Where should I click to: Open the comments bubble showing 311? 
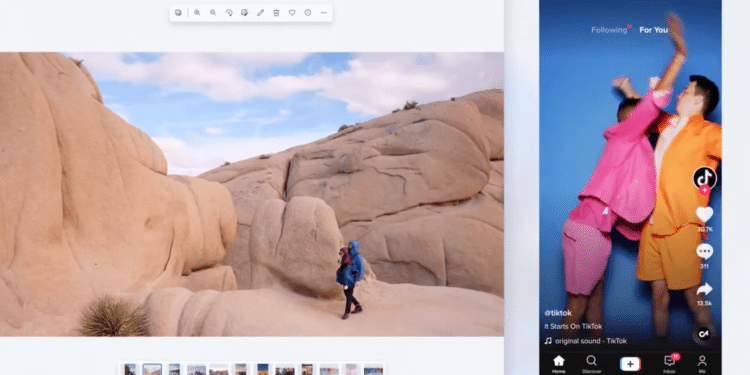705,252
